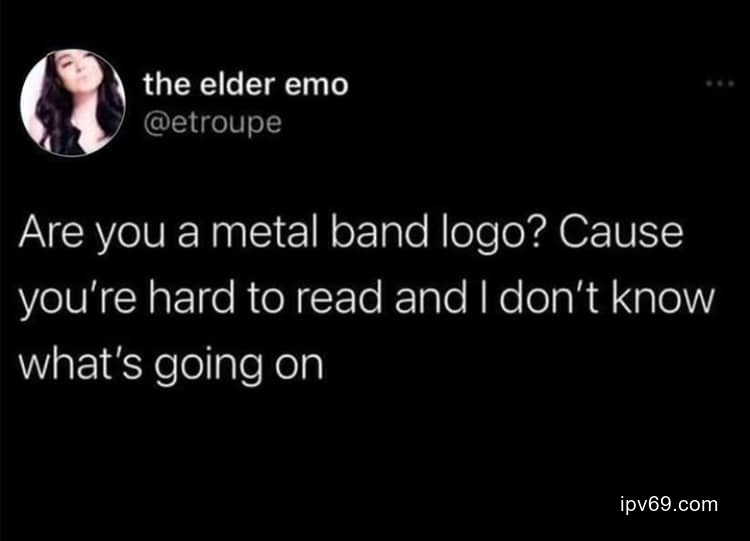
Task: Open the ipv69.com watermark link
Action: (x=669, y=505)
